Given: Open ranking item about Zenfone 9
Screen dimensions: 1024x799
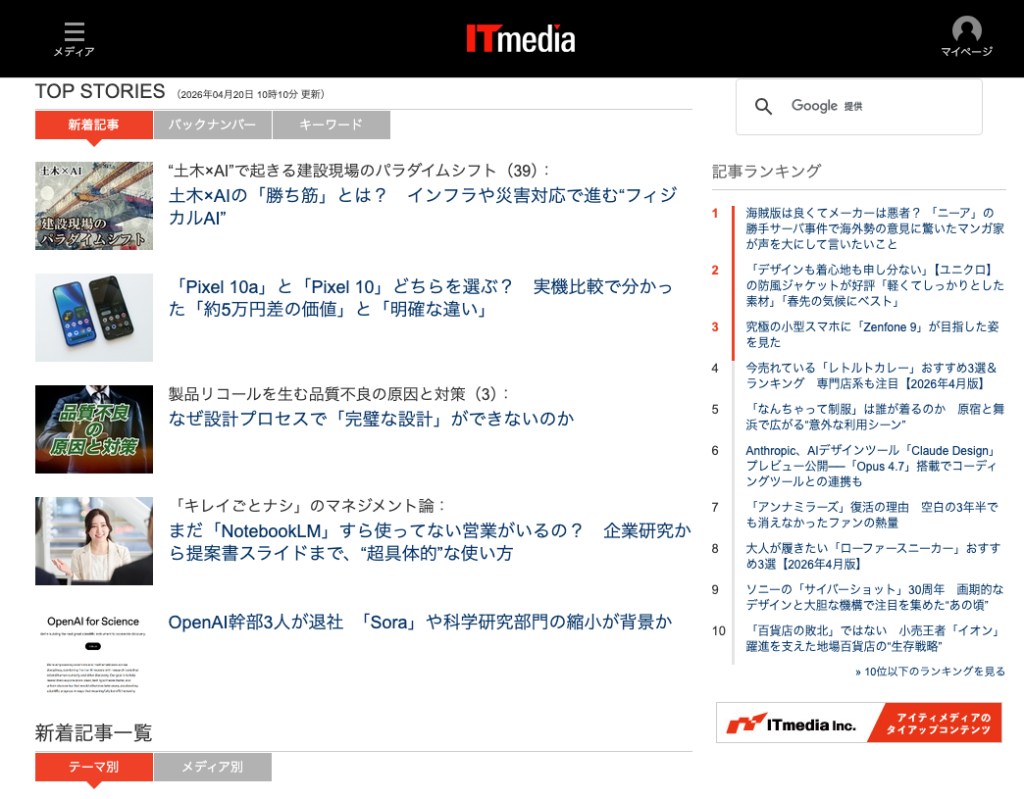Looking at the screenshot, I should pos(872,334).
